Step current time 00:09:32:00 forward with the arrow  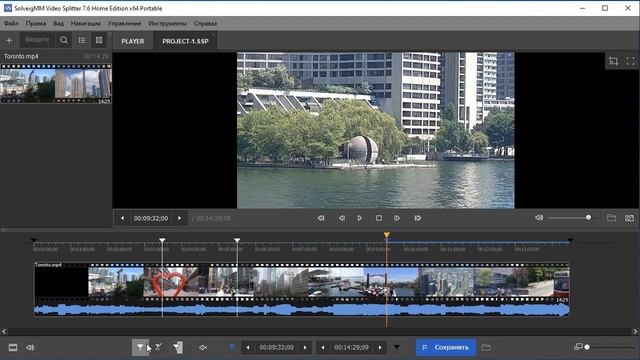click(x=305, y=348)
